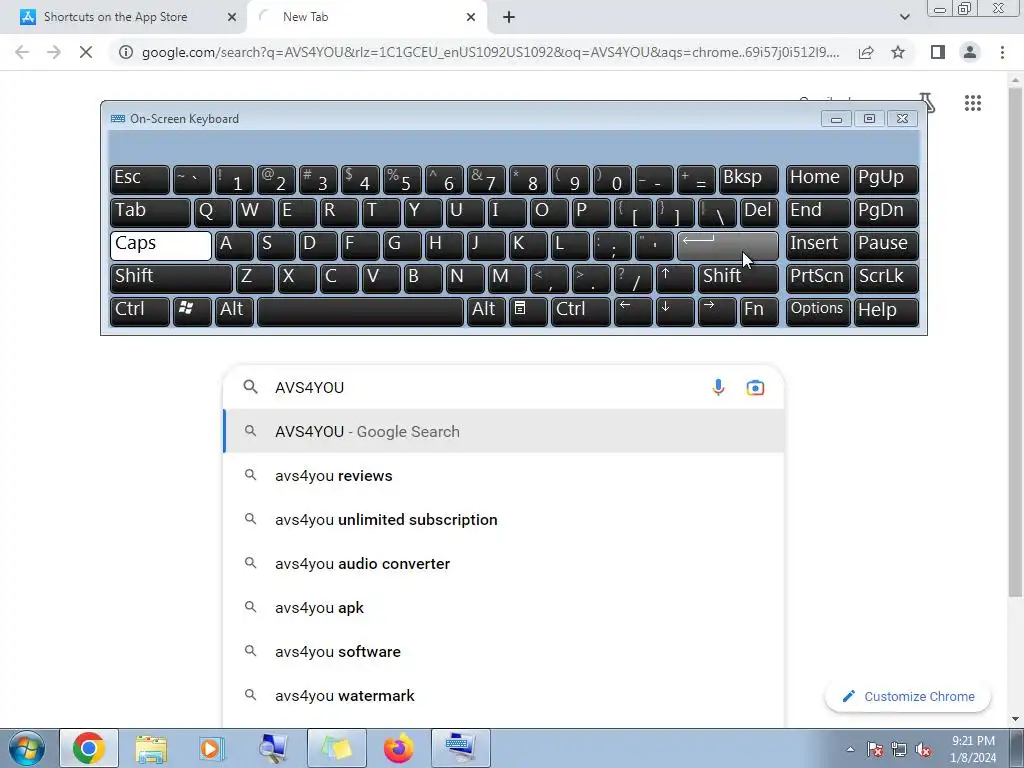Open Windows Explorer folder in the taskbar
1024x768 pixels.
click(151, 748)
